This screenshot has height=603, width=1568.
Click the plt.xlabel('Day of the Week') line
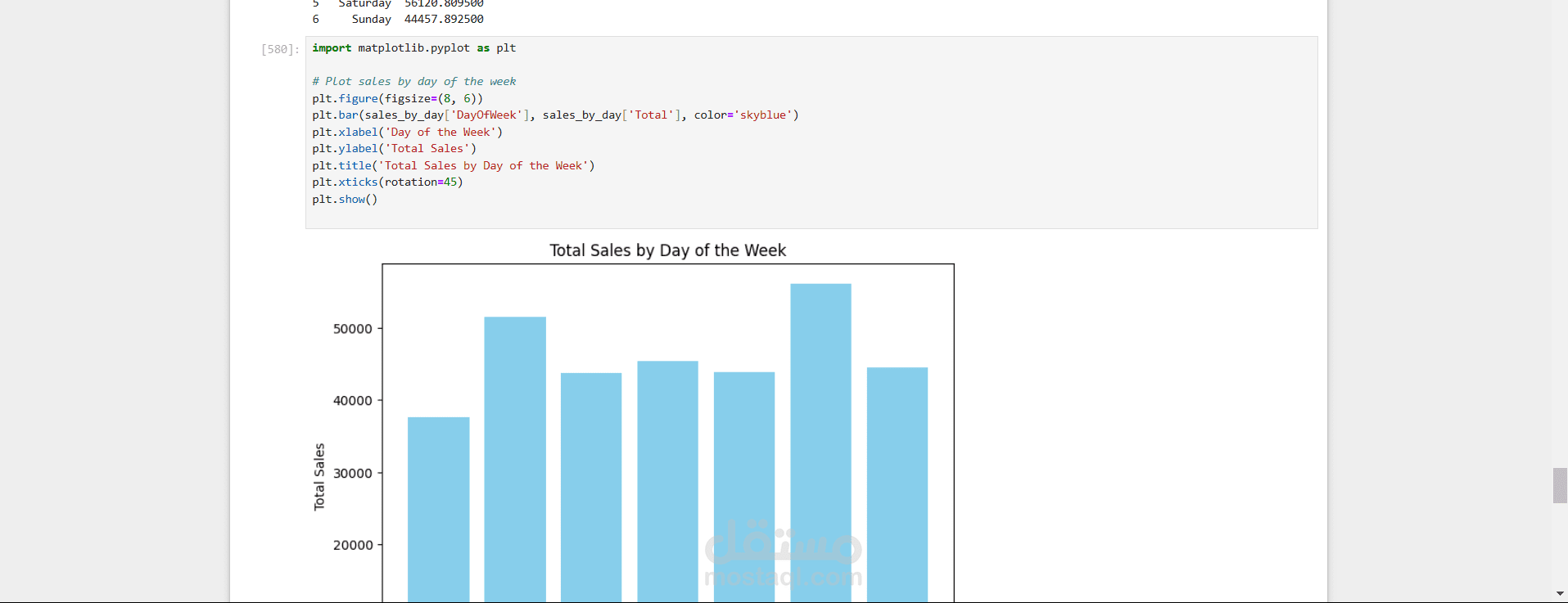407,133
